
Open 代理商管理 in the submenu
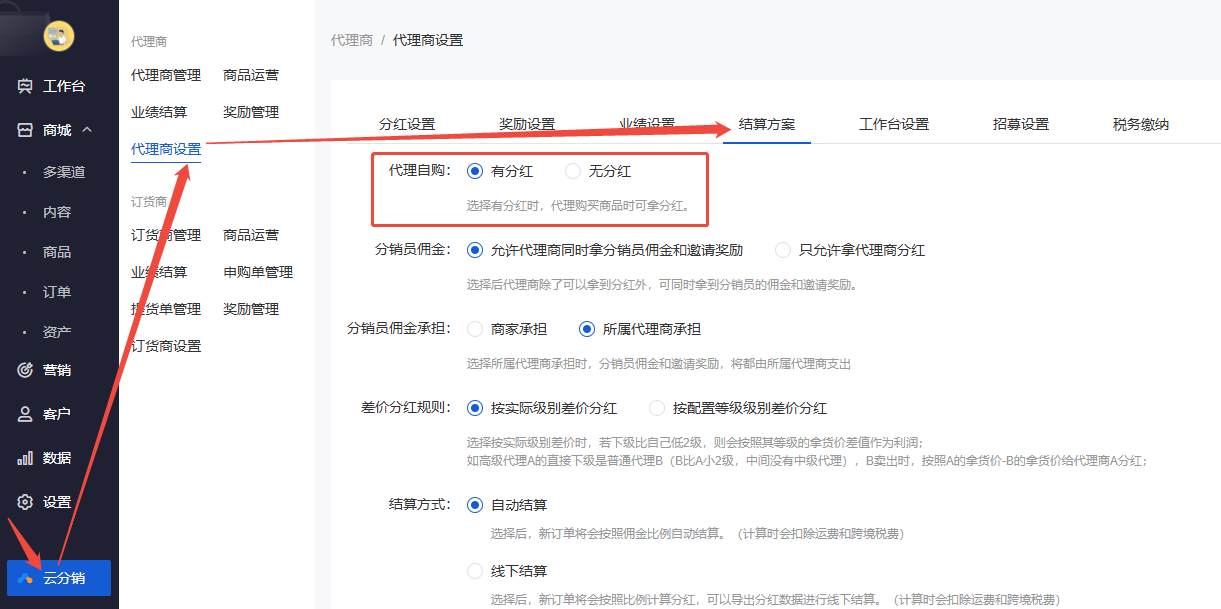166,75
